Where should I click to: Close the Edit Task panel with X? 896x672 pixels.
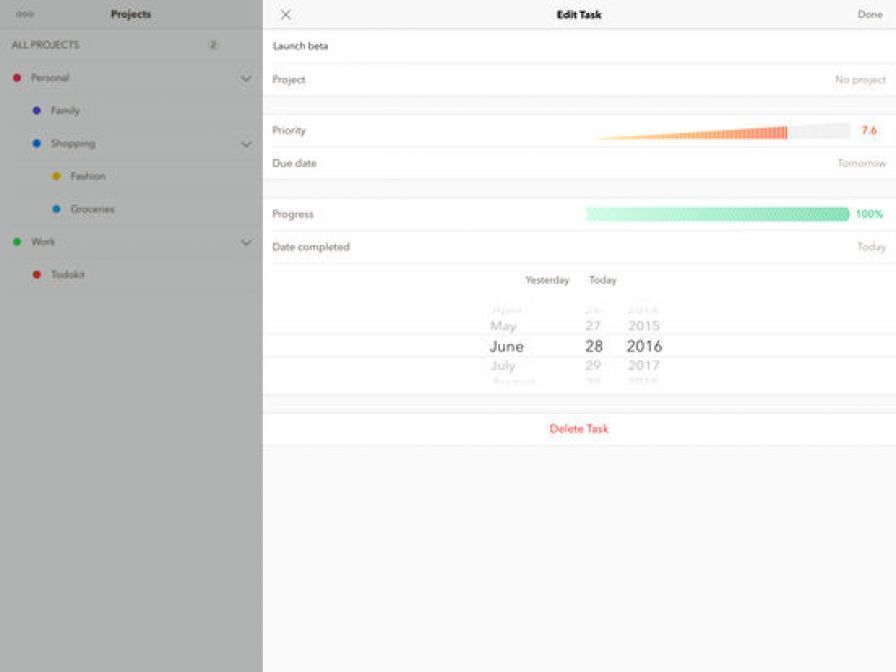(286, 15)
